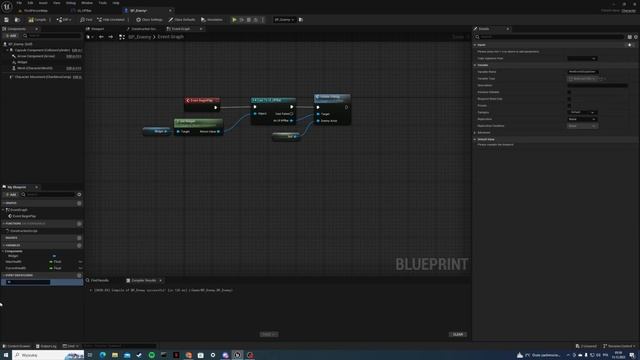Click the zoom-to-fit graph icon
Image resolution: width=640 pixels, height=360 pixels.
coord(122,37)
